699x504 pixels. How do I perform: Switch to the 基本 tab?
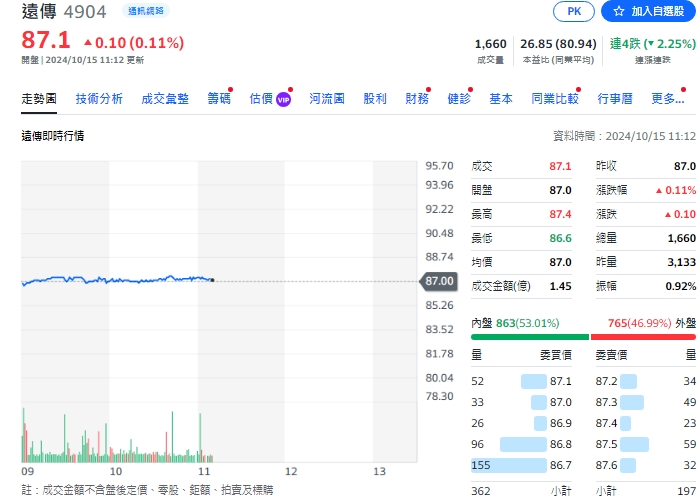pyautogui.click(x=501, y=98)
